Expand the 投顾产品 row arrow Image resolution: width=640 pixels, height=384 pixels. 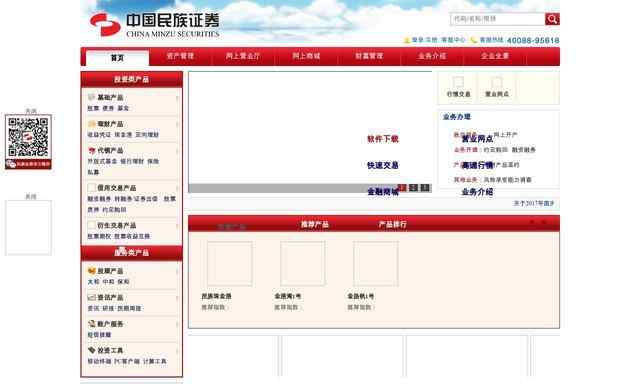tap(177, 271)
